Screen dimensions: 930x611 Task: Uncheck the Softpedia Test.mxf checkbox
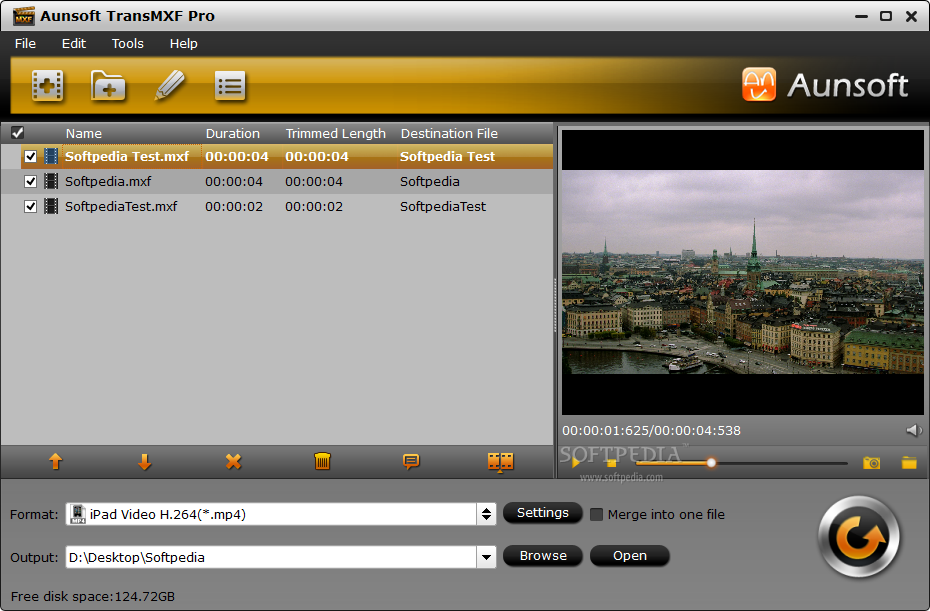[x=30, y=157]
